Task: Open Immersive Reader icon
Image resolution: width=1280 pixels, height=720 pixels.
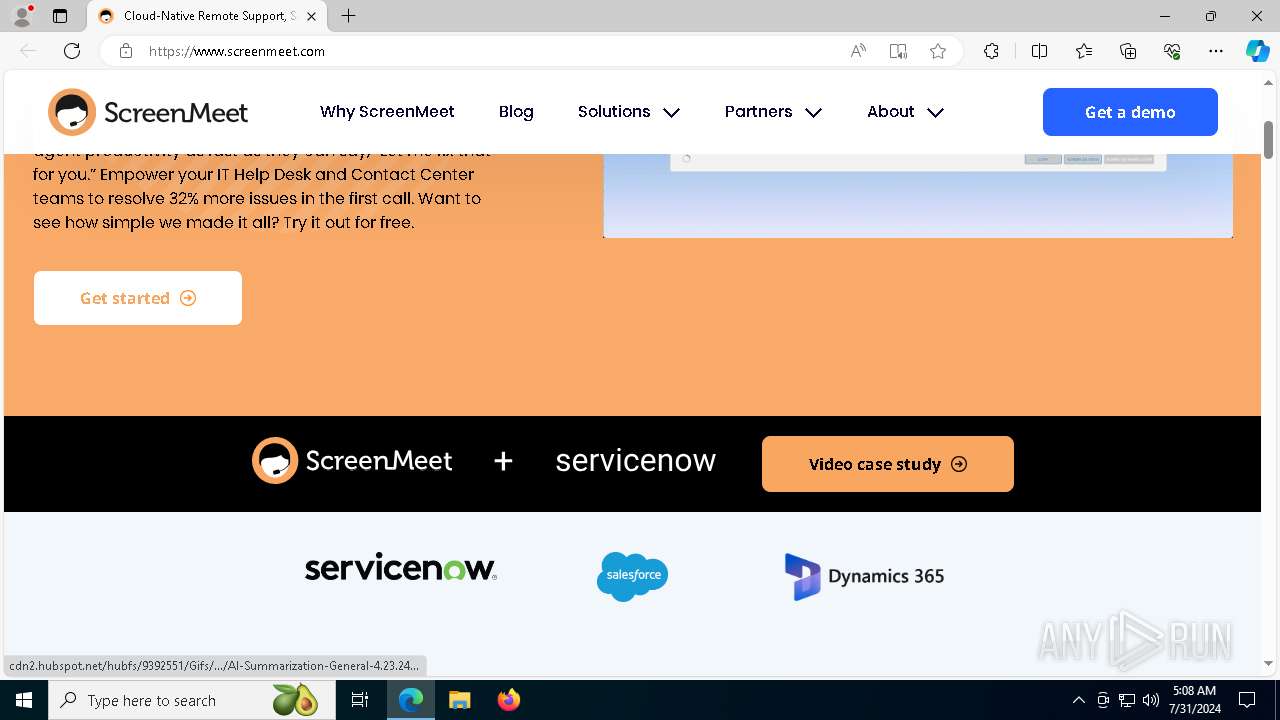Action: click(x=898, y=51)
